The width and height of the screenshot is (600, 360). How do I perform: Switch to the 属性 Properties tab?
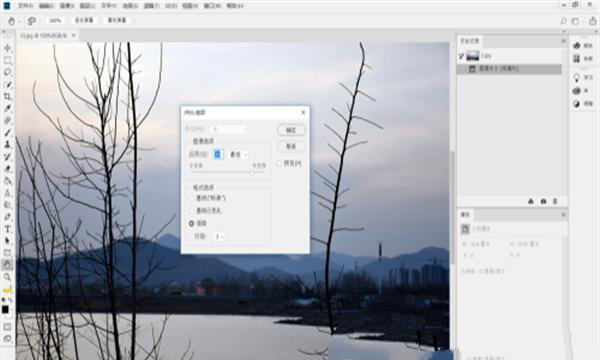(465, 215)
